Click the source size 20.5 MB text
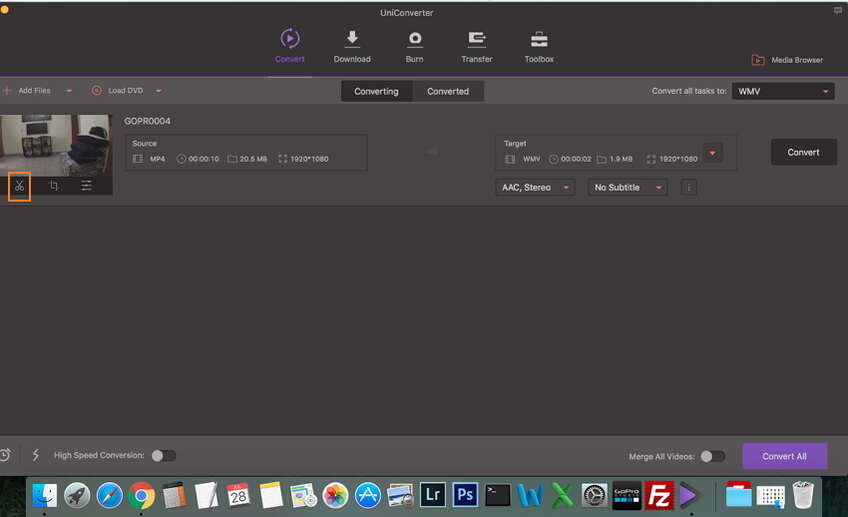 click(x=253, y=159)
